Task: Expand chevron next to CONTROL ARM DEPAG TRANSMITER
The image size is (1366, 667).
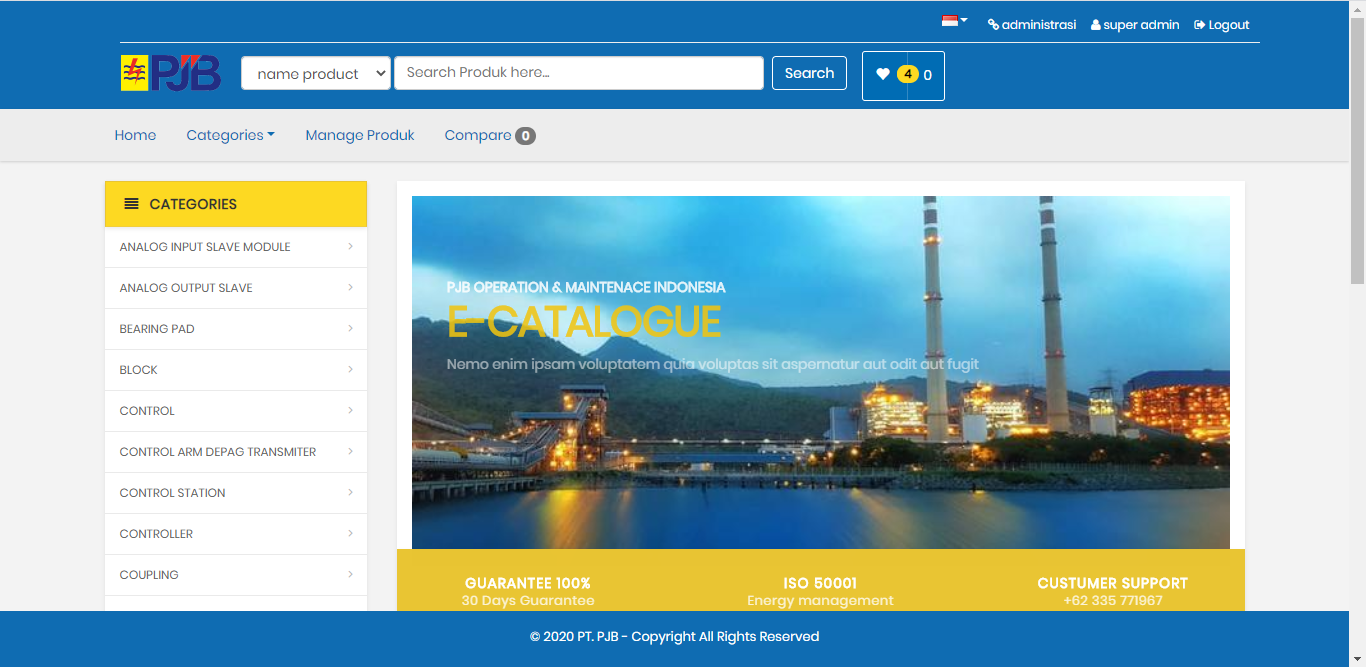Action: pyautogui.click(x=350, y=451)
